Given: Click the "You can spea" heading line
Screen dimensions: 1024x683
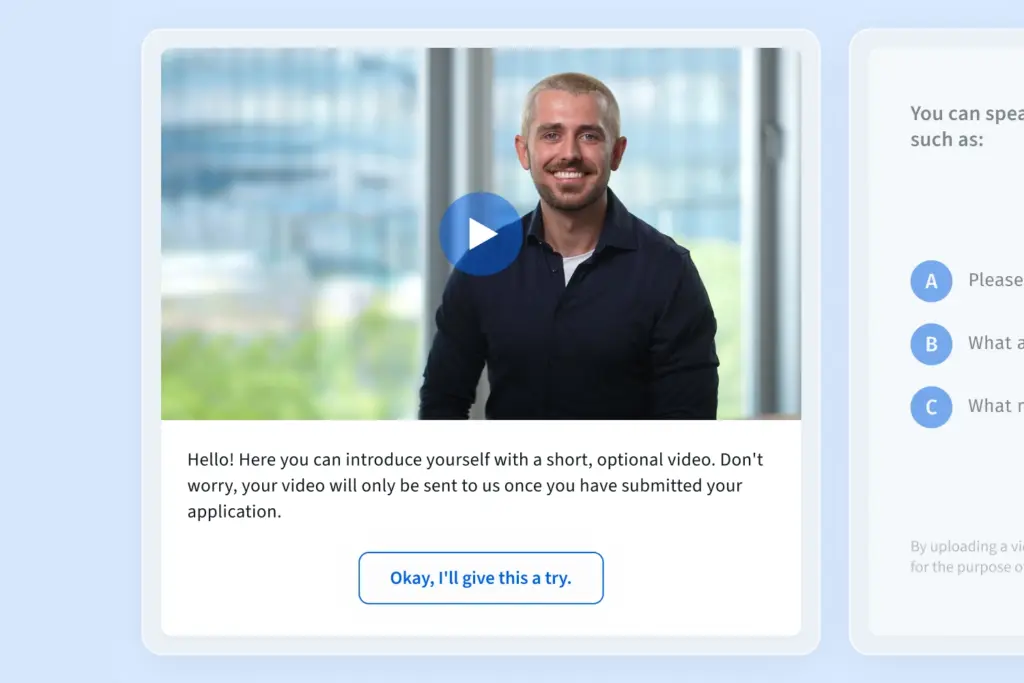Looking at the screenshot, I should click(967, 114).
